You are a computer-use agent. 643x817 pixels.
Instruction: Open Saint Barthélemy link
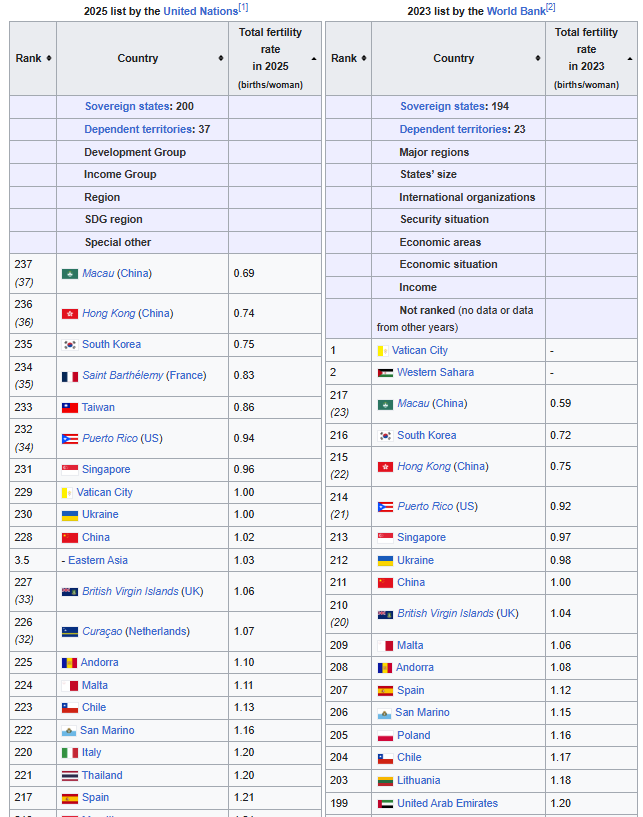[122, 376]
